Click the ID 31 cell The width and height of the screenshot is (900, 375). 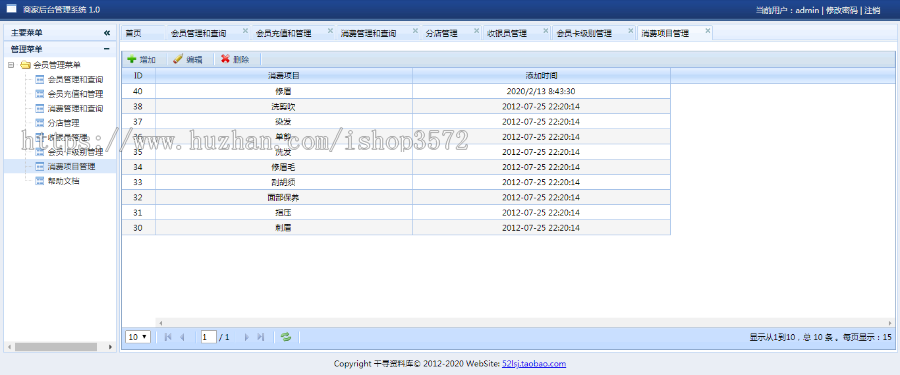pos(138,212)
